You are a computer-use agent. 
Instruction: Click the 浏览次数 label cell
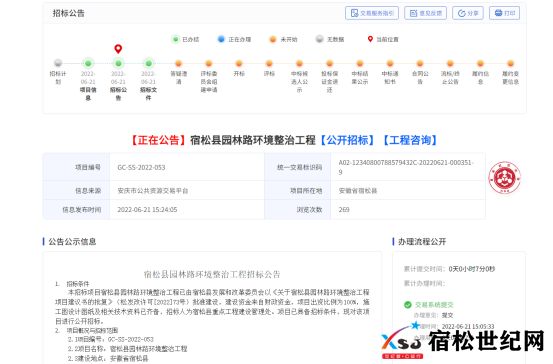298,210
